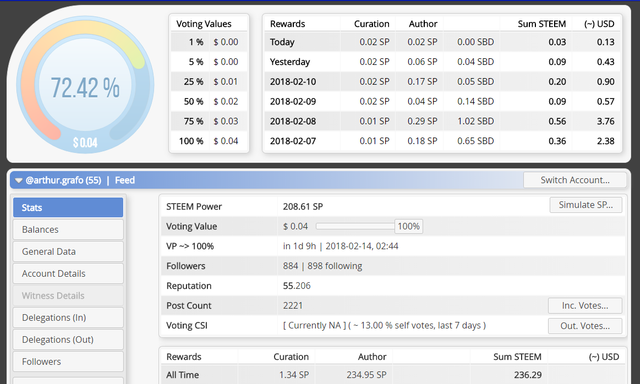Screen dimensions: 640x384
Task: Open the @arthur.grafo (55) account link
Action: 63,180
